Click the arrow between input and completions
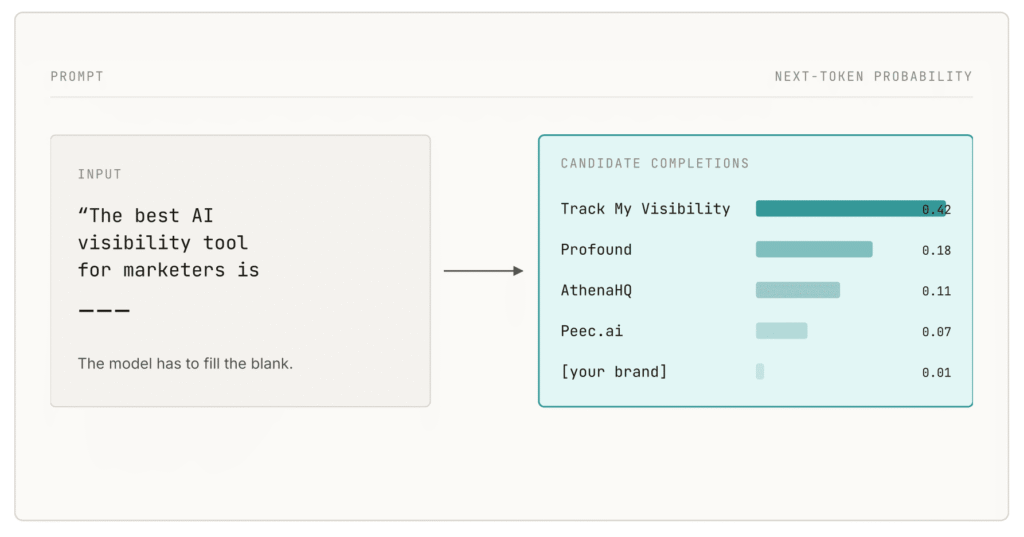 coord(483,270)
